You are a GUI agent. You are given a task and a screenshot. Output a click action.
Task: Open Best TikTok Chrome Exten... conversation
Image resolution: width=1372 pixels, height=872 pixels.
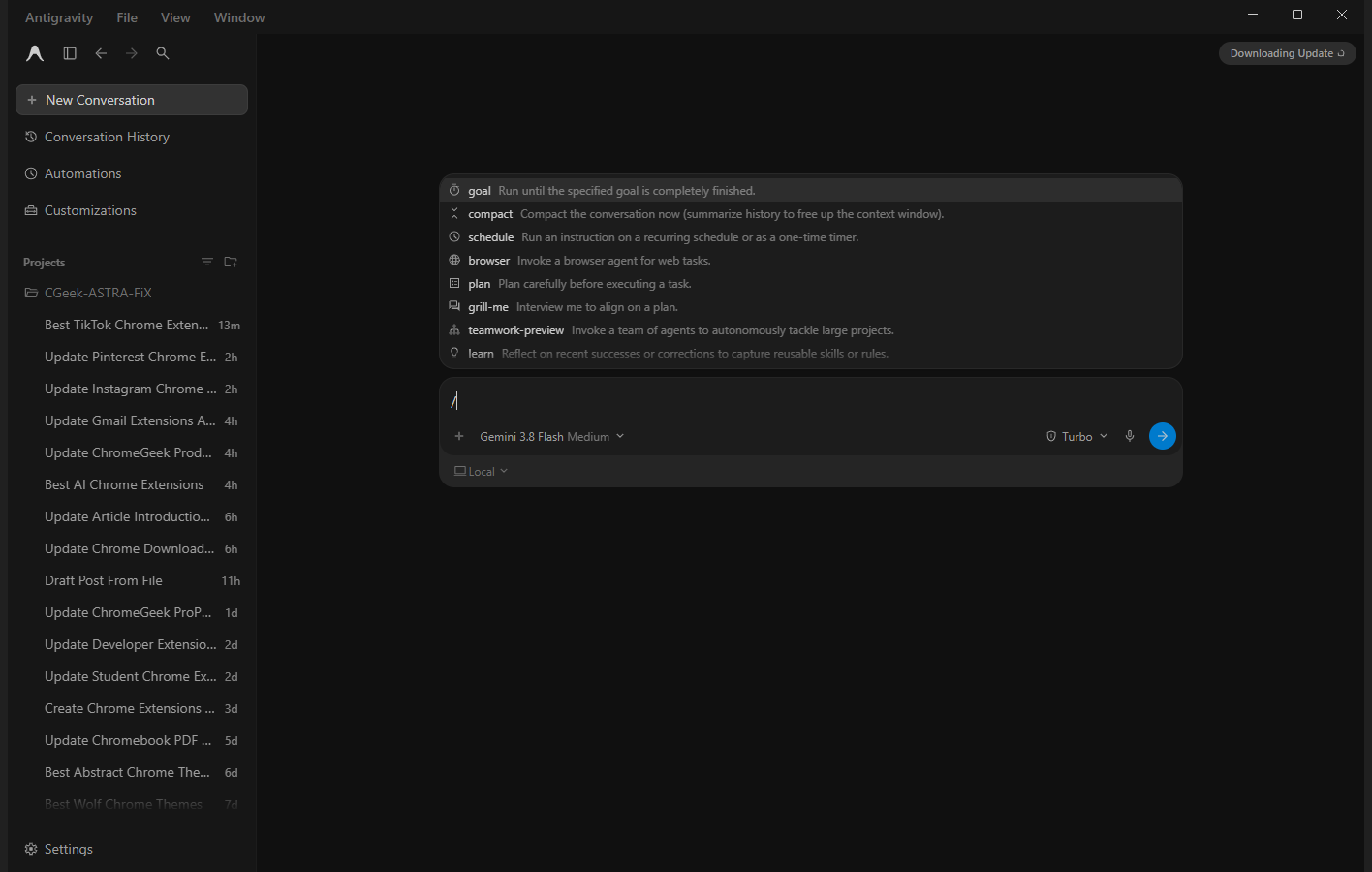132,325
